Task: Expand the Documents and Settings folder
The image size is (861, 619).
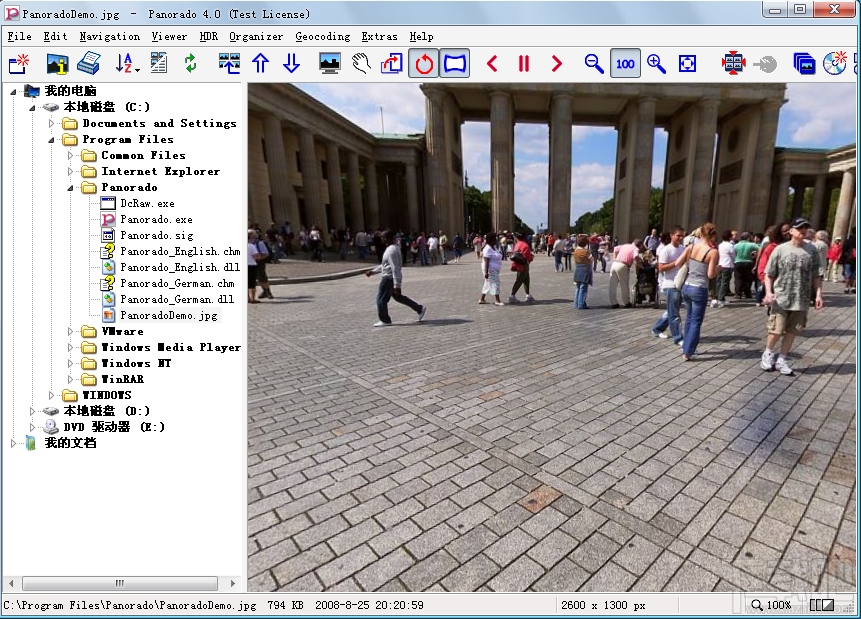Action: click(x=51, y=124)
